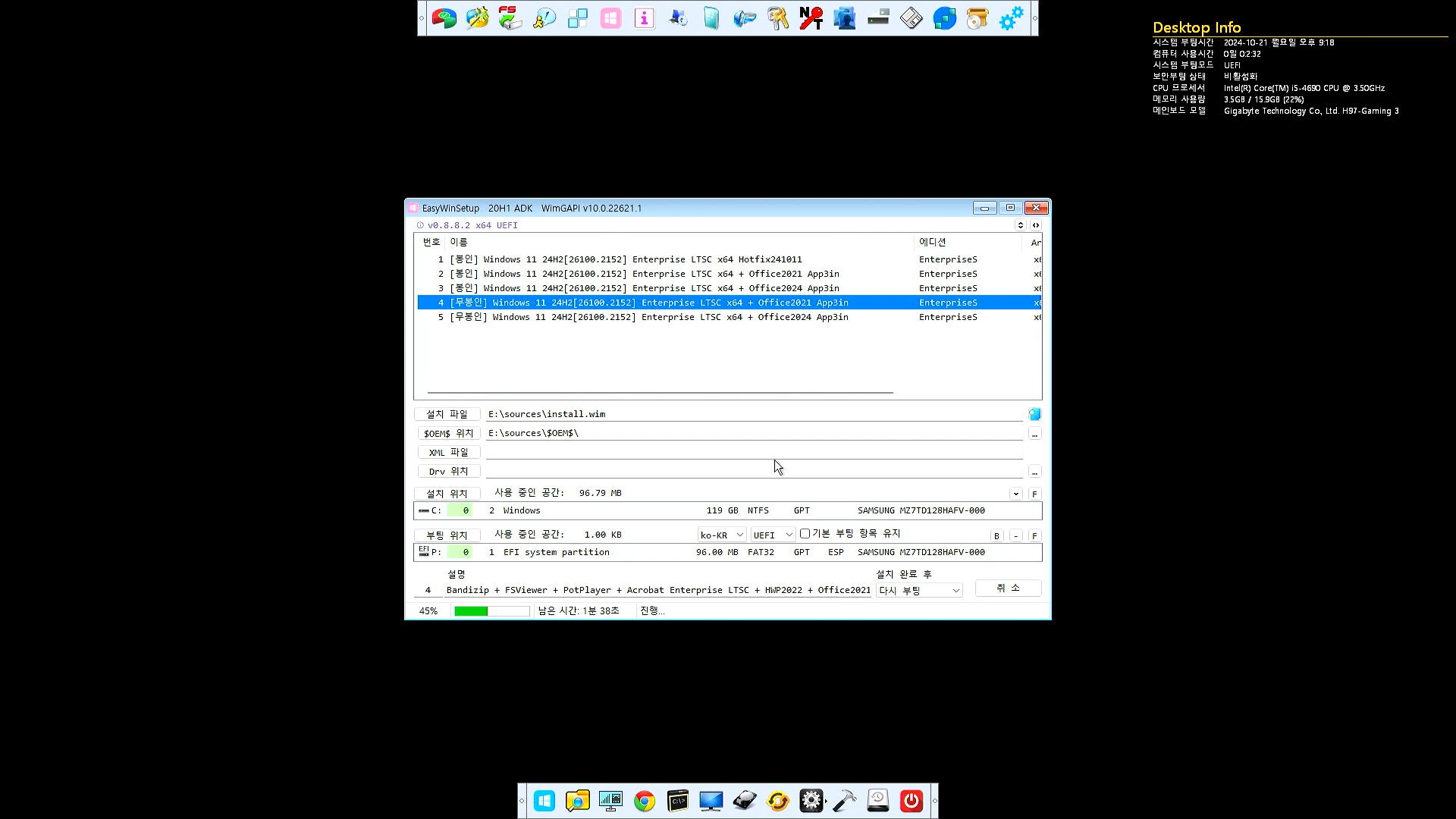The image size is (1456, 819).
Task: Open the blue squares tiles icon in top dock
Action: pos(578,18)
